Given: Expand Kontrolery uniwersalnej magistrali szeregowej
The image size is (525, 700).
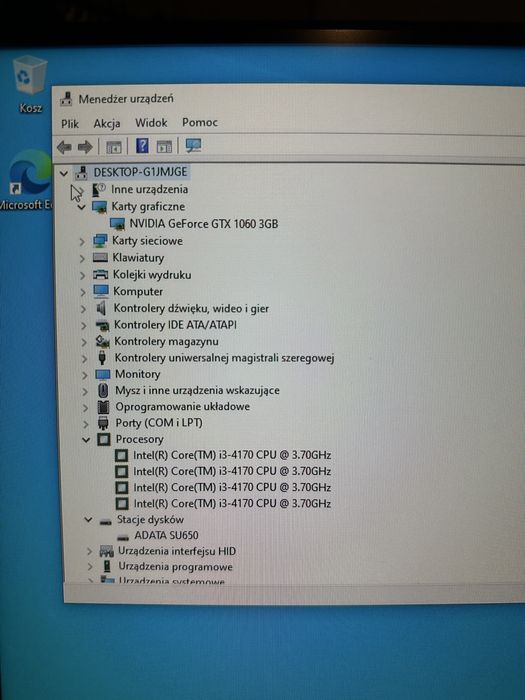Looking at the screenshot, I should click(85, 358).
